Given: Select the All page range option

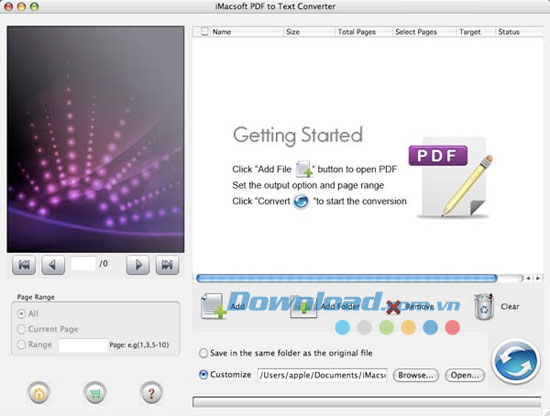Looking at the screenshot, I should click(x=21, y=314).
